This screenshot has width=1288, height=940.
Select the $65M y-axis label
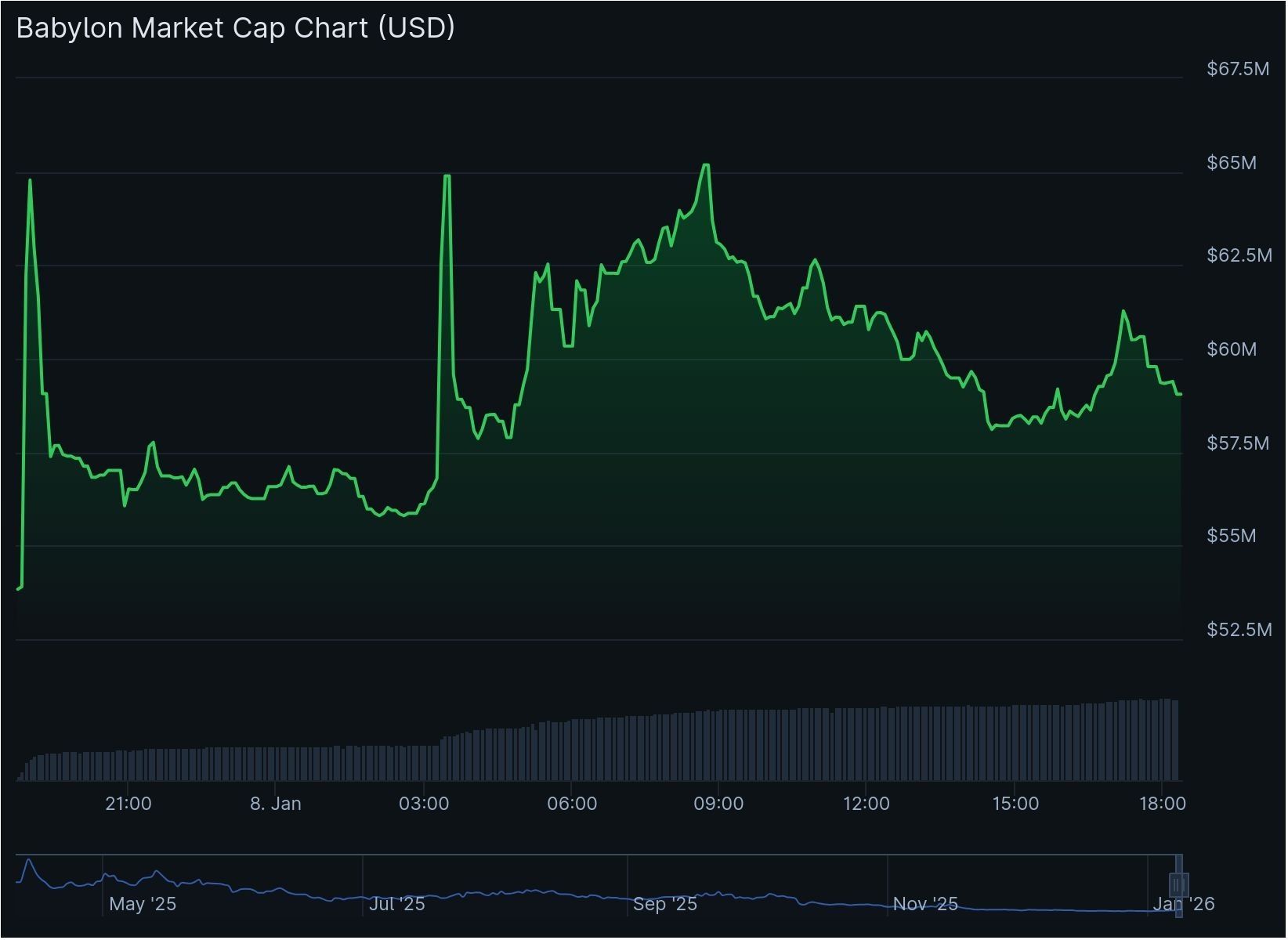[1232, 163]
